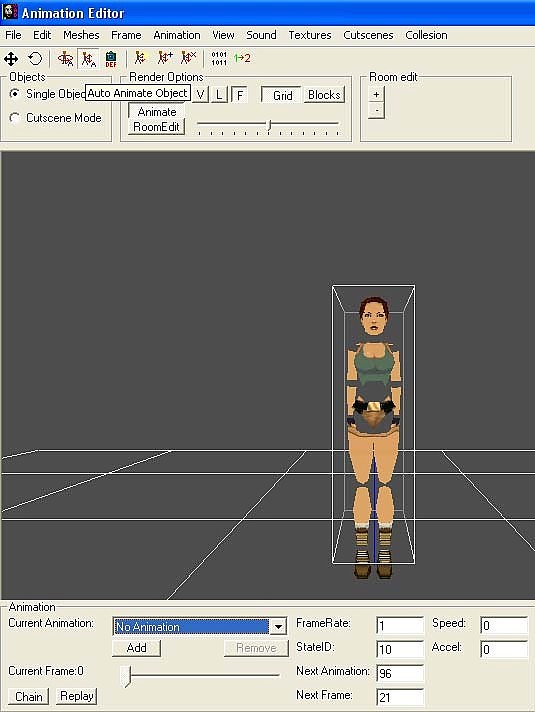Click the auto-rotate object icon
Screen dimensions: 535x712
click(x=65, y=59)
